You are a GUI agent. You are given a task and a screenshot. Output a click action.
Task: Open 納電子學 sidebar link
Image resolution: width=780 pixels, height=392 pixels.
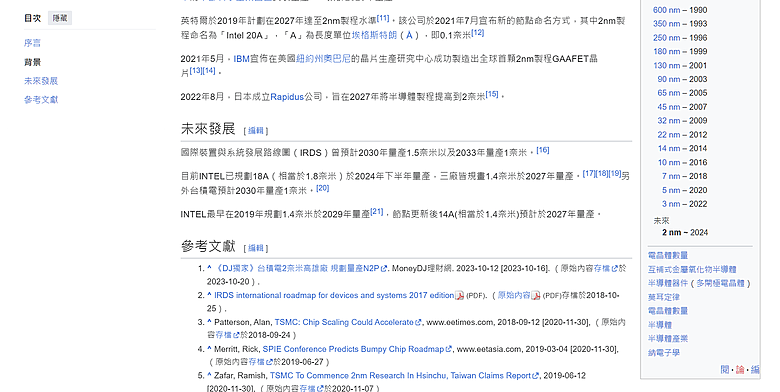pyautogui.click(x=664, y=353)
